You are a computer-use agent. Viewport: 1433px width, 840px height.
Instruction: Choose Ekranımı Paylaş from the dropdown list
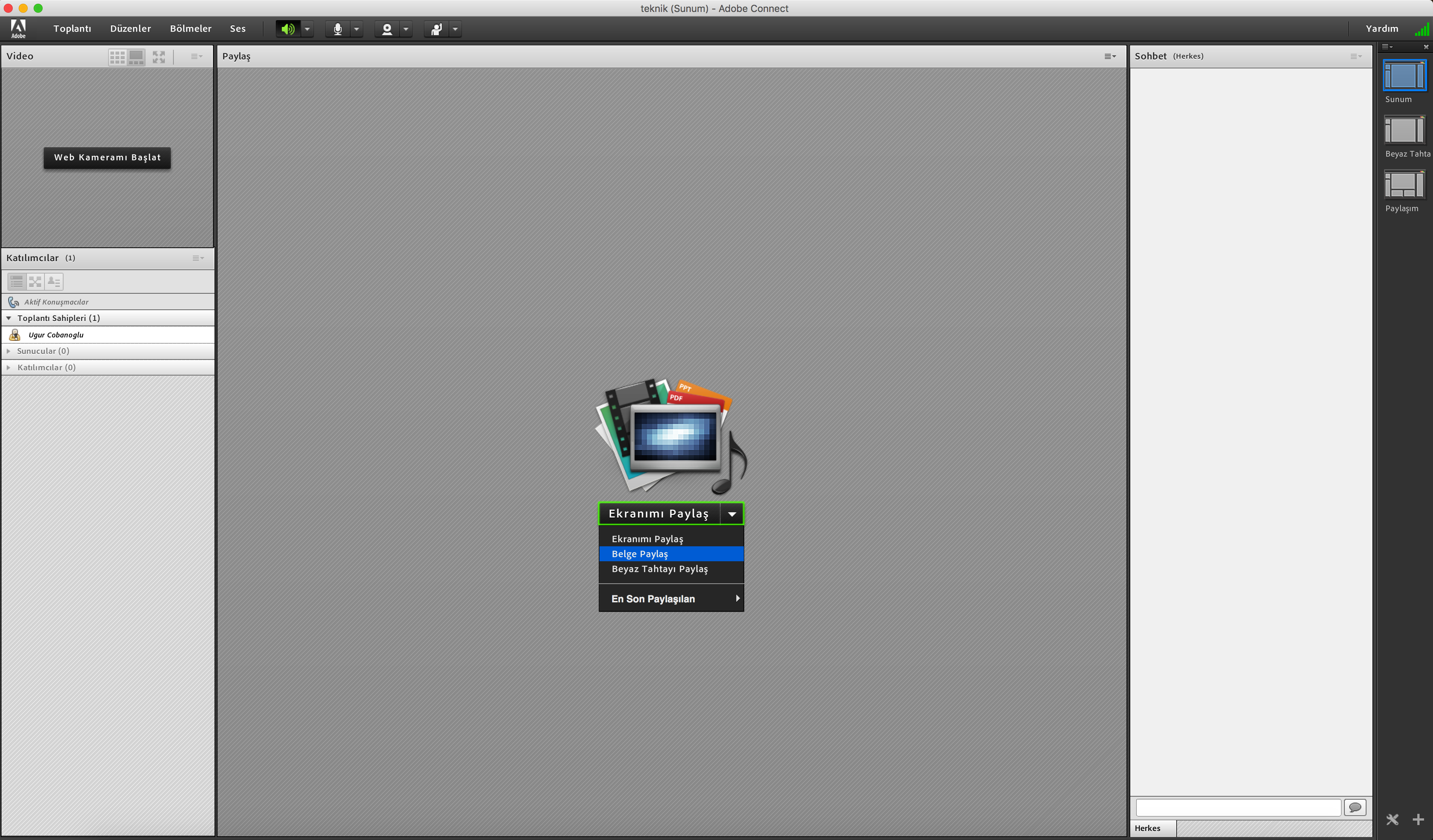[x=671, y=539]
